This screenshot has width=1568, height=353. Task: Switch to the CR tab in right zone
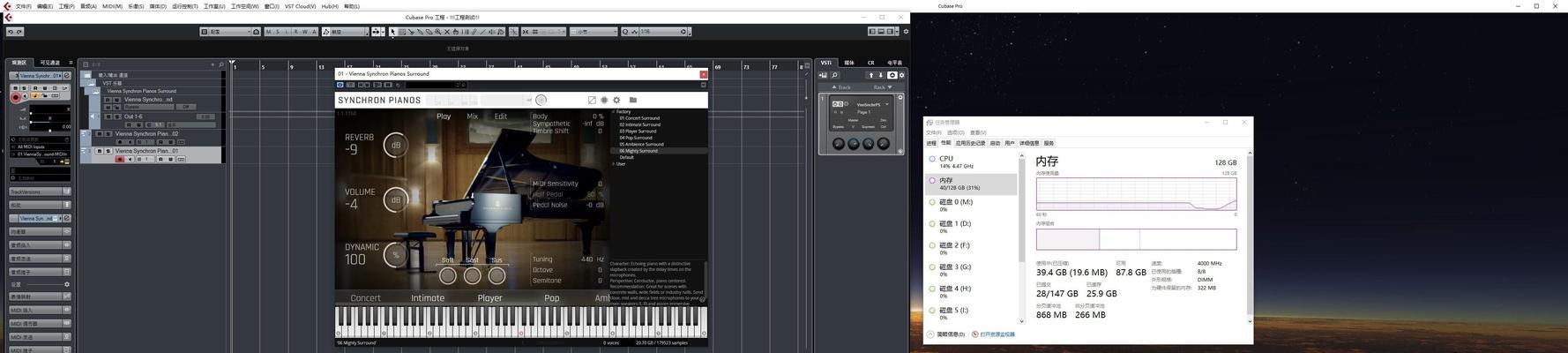click(x=870, y=63)
